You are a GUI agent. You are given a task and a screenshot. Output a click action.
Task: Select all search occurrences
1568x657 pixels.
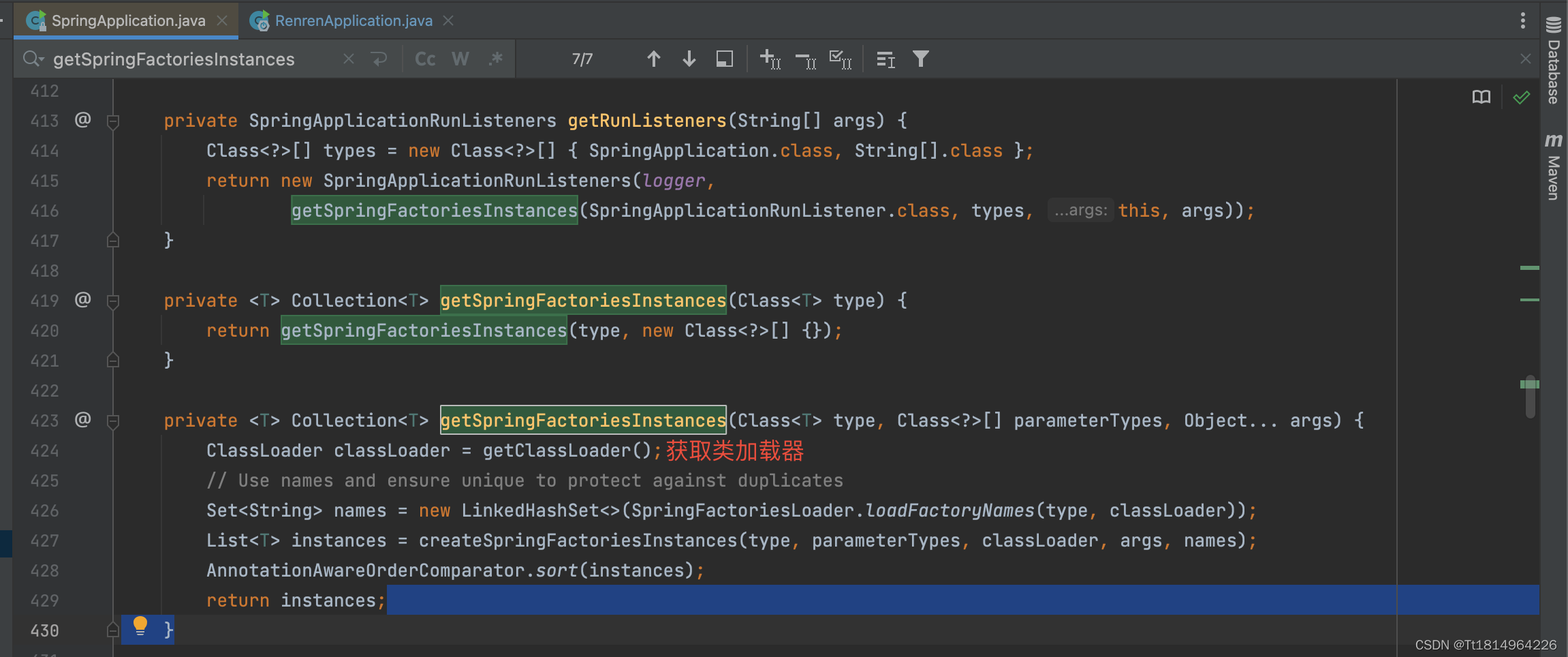pos(841,59)
